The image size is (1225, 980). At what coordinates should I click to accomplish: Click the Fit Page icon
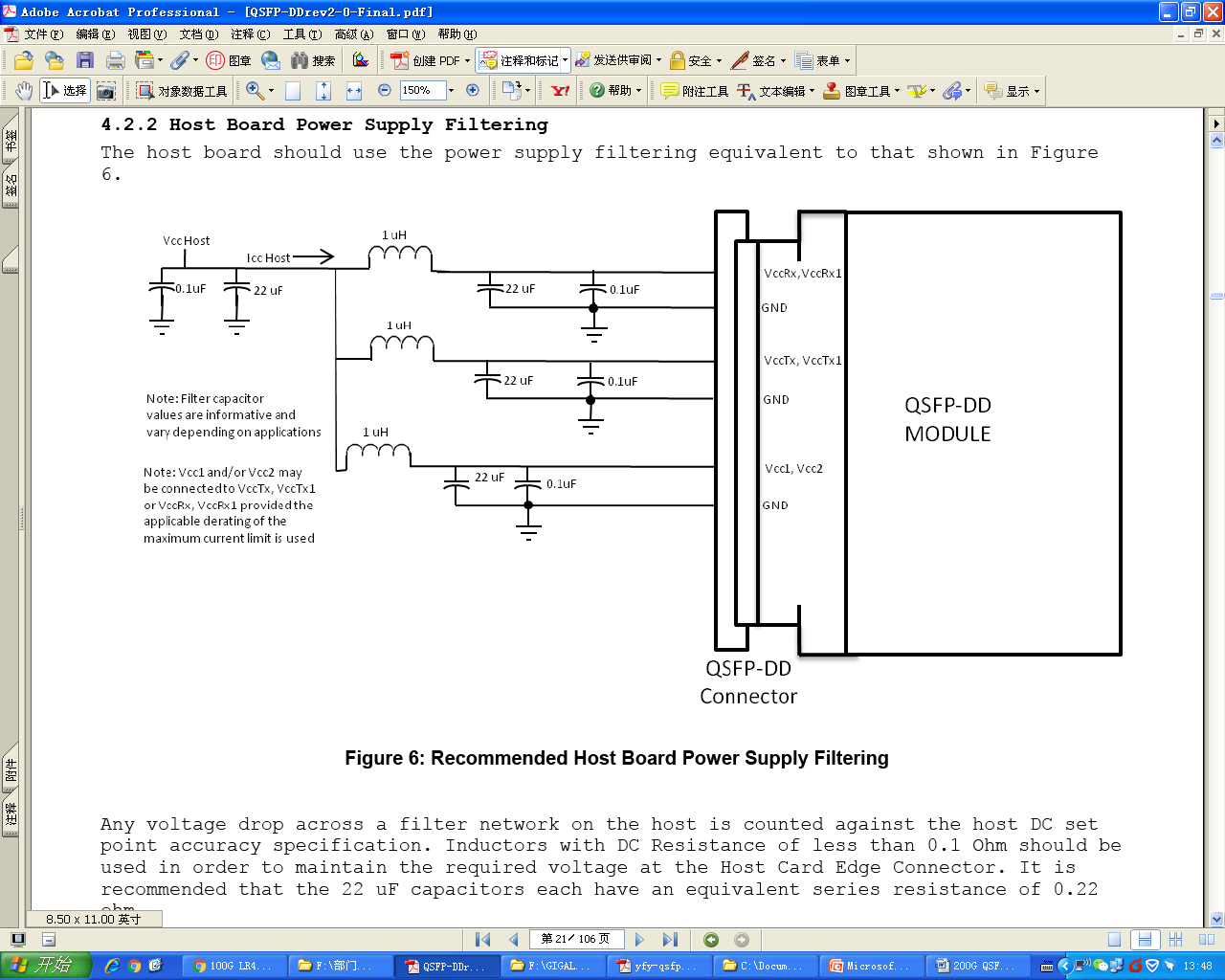(323, 91)
